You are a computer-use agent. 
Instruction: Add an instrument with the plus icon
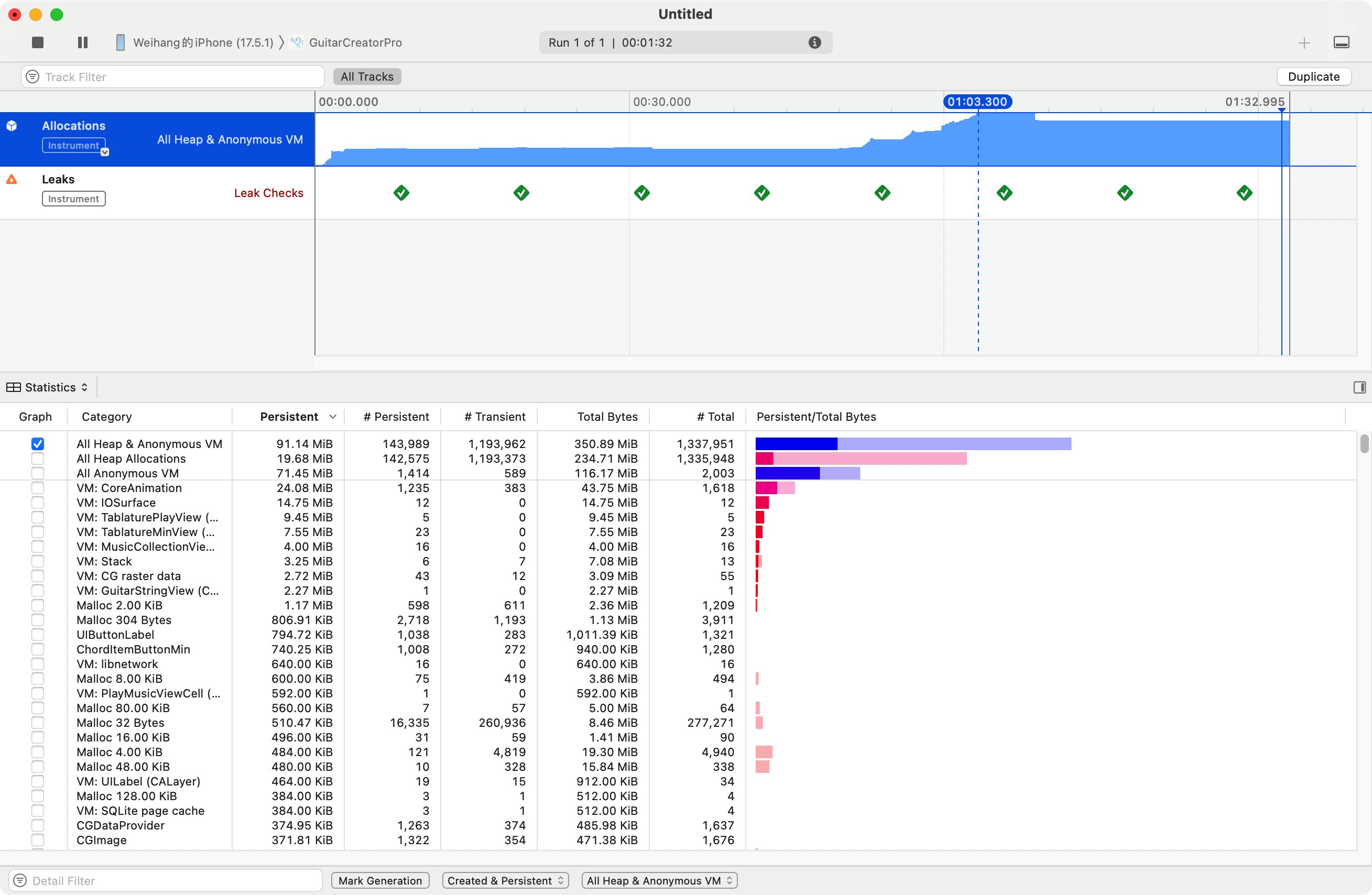pos(1304,42)
